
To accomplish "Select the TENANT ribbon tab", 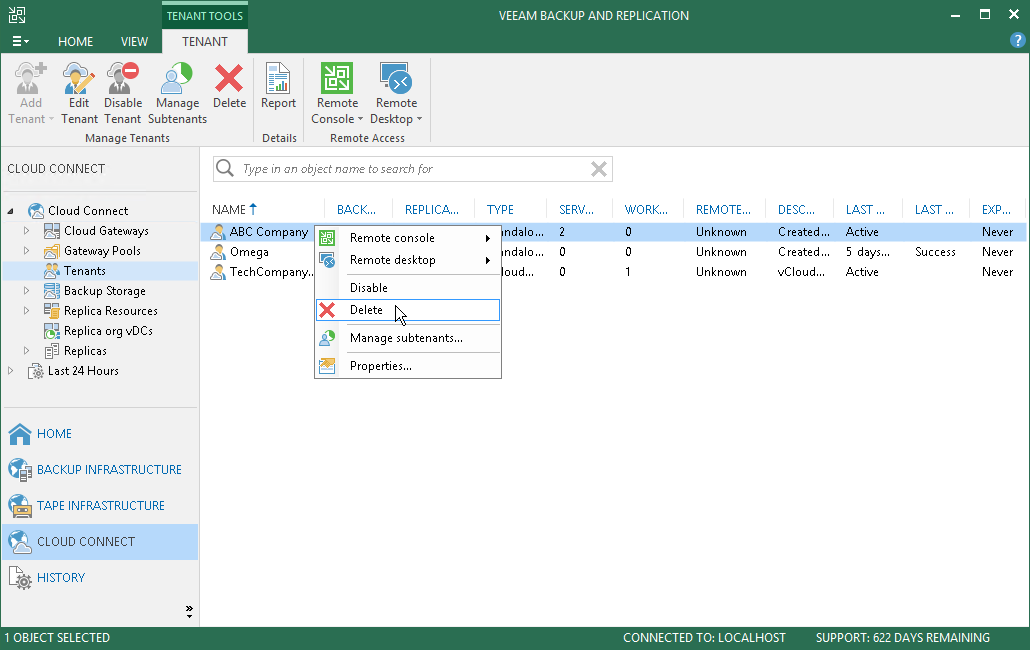I will coord(205,41).
